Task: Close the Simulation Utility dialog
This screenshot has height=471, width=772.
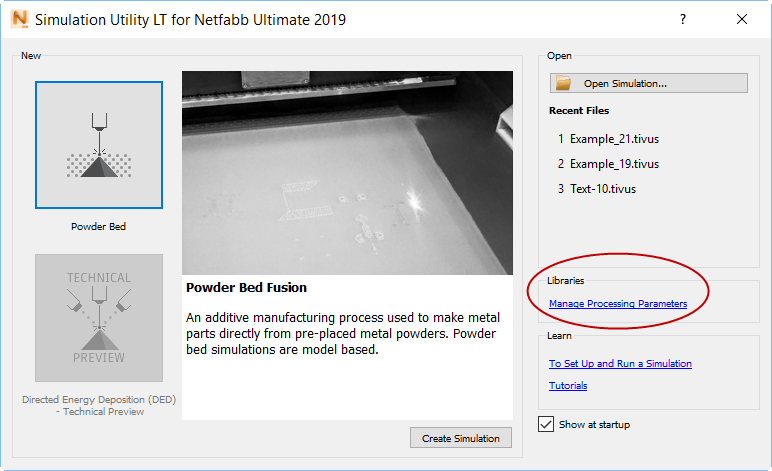Action: [742, 19]
